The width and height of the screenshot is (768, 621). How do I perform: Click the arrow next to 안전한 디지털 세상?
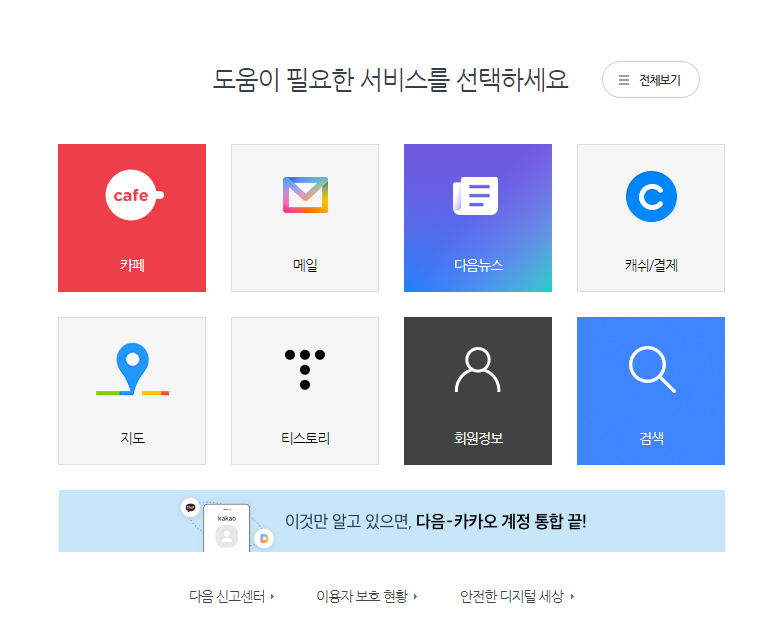tap(572, 597)
